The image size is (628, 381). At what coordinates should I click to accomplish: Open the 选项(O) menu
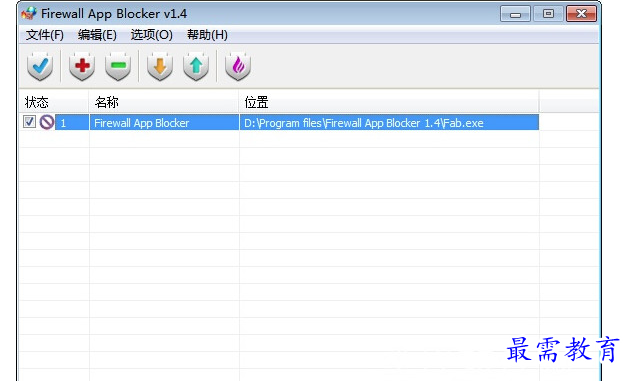(151, 35)
